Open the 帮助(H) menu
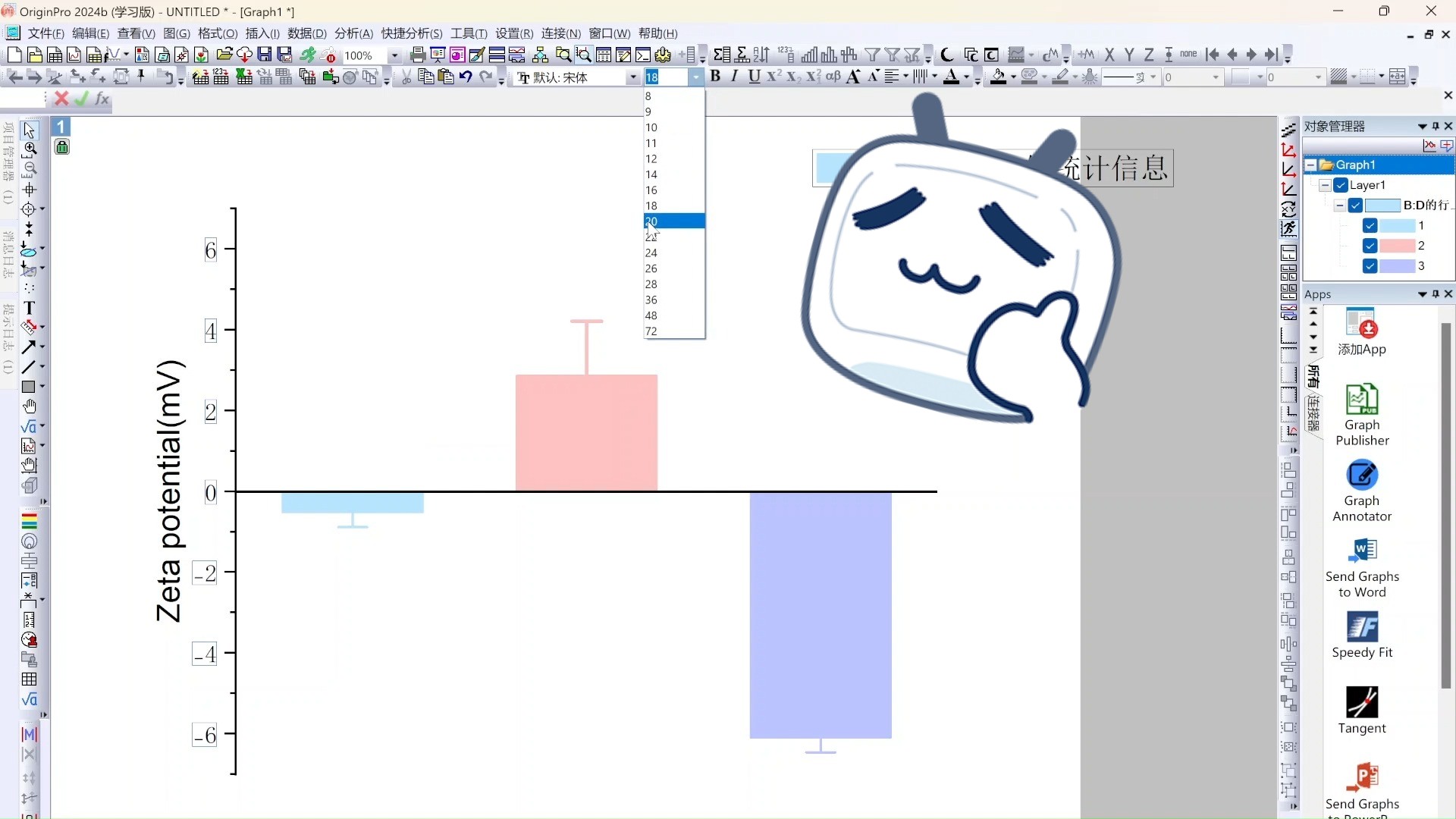 click(657, 33)
